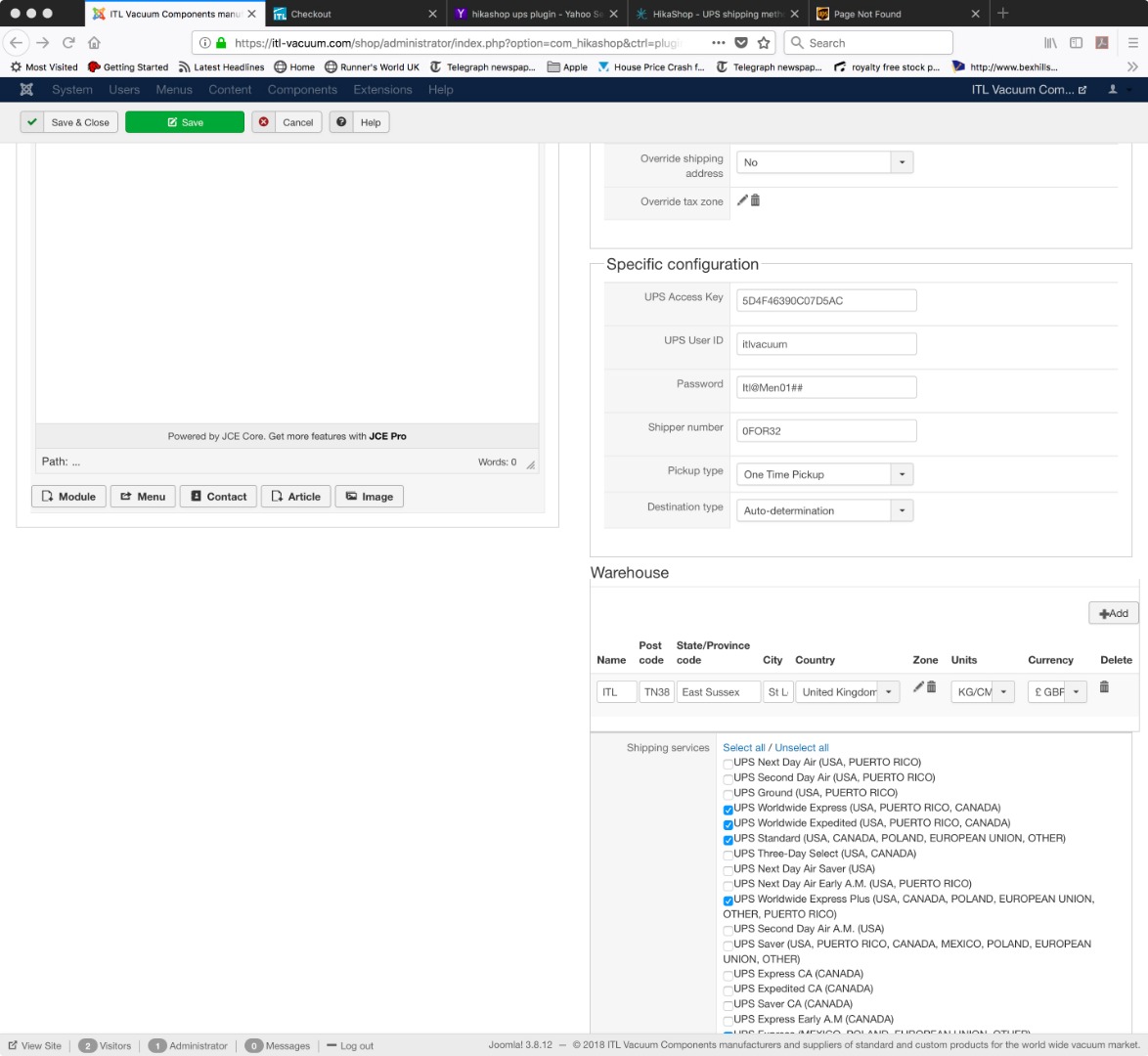Switch to HikaShop UPS shipping tab
The width and height of the screenshot is (1148, 1056).
718,13
